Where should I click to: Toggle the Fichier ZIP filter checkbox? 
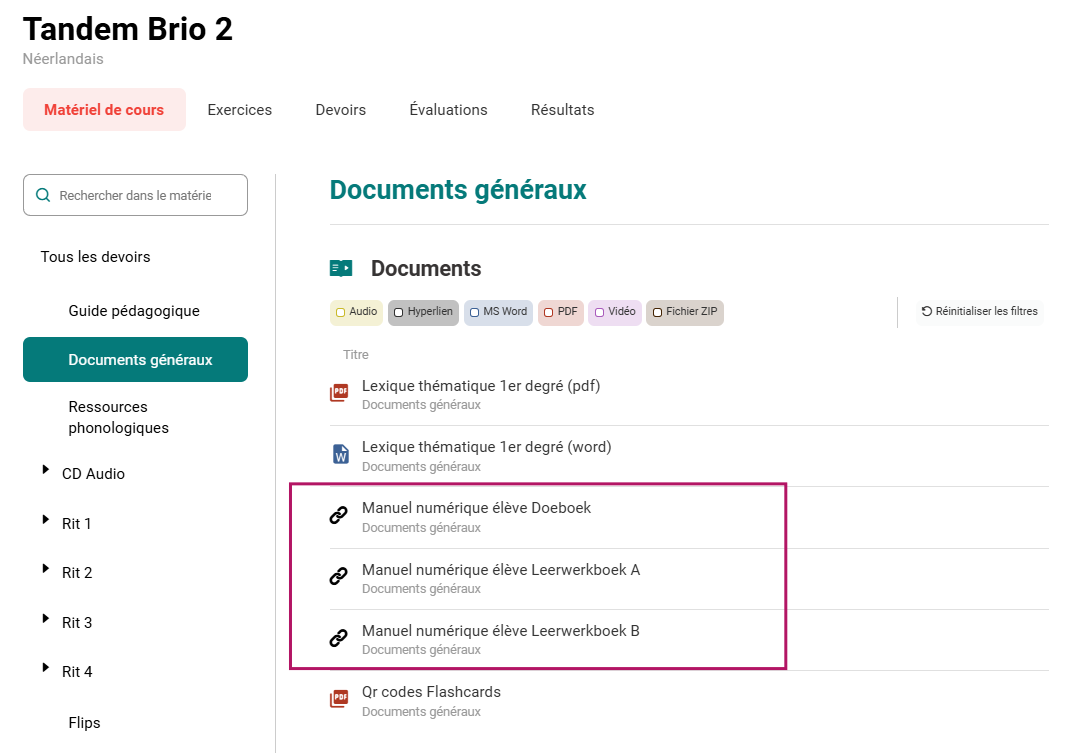[x=658, y=312]
